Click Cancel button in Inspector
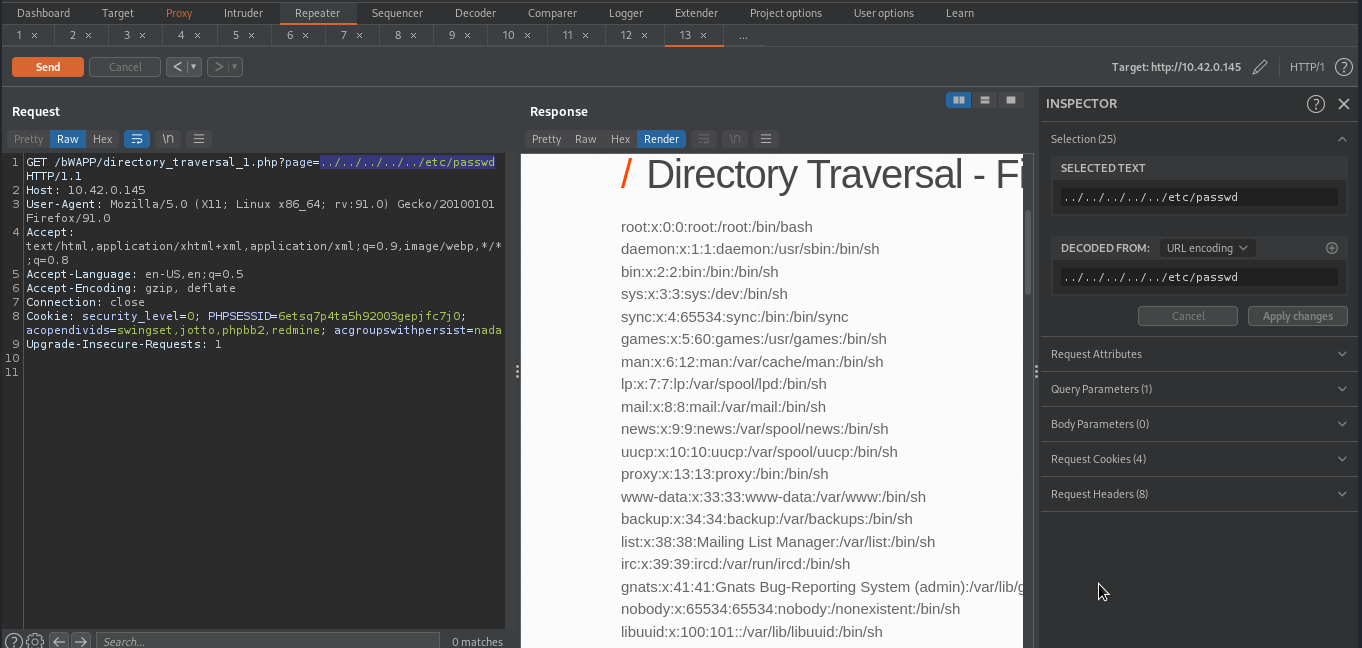The width and height of the screenshot is (1362, 648). coord(1188,316)
